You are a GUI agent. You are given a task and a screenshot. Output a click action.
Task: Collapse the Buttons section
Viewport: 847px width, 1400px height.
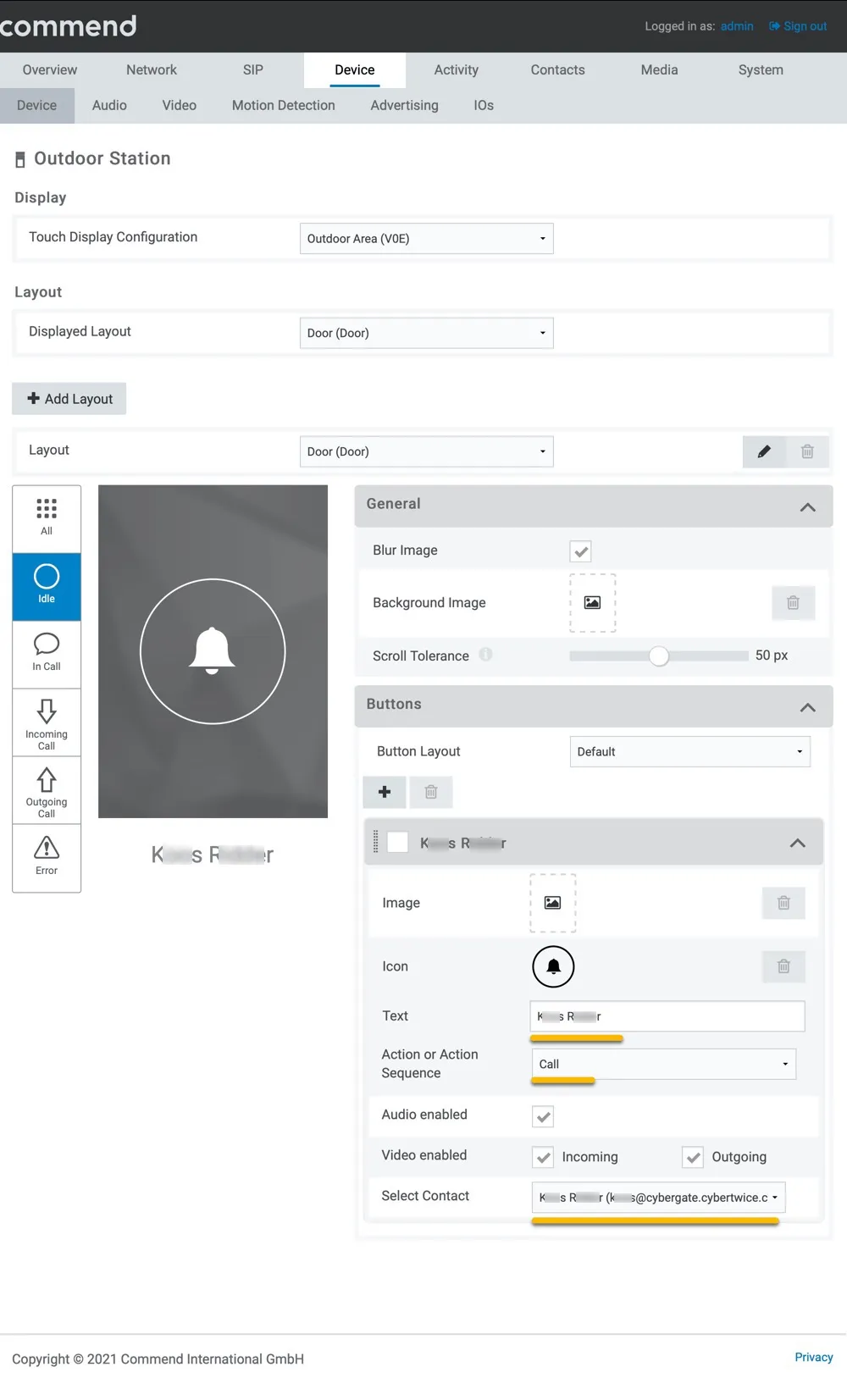(x=808, y=707)
